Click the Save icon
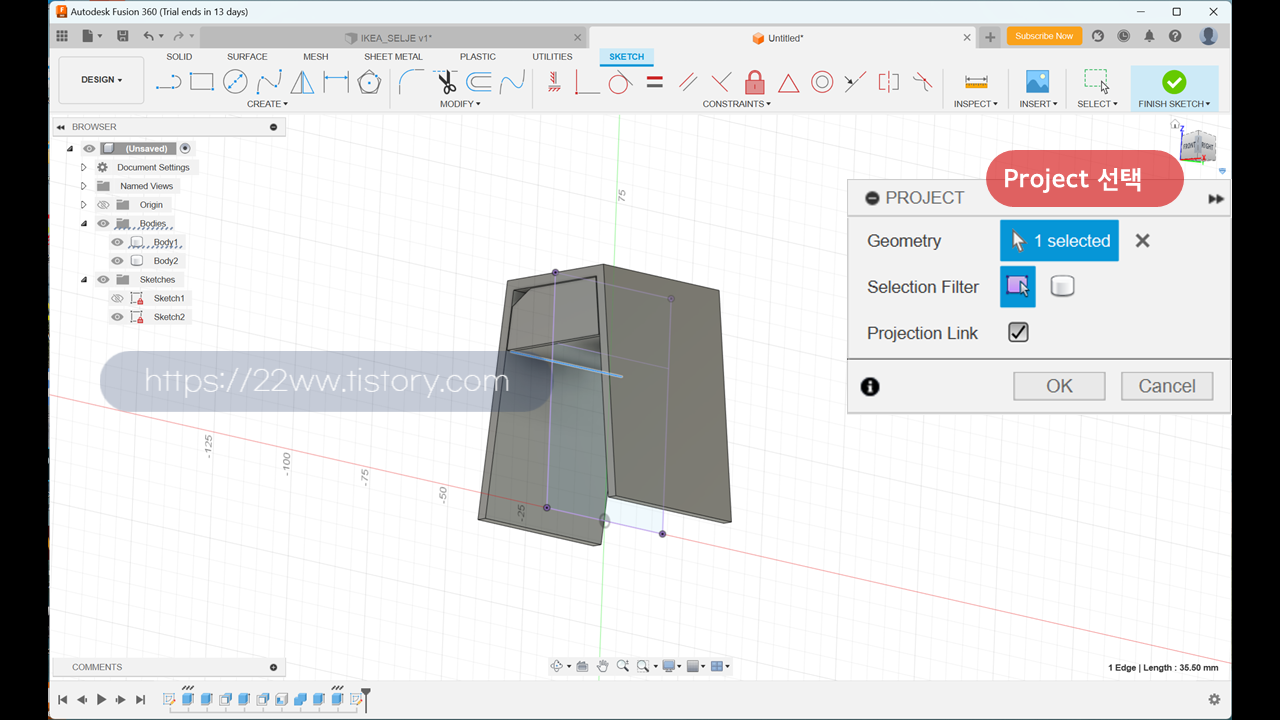1280x720 pixels. click(x=122, y=36)
